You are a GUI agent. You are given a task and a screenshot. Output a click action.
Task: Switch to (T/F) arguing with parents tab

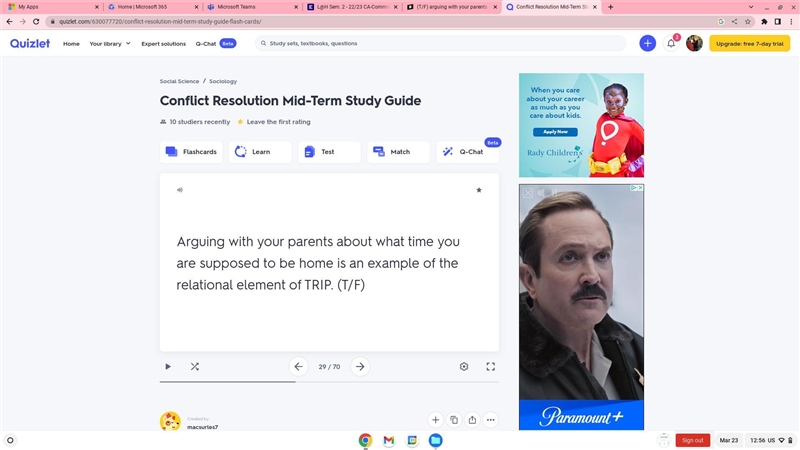[x=452, y=7]
